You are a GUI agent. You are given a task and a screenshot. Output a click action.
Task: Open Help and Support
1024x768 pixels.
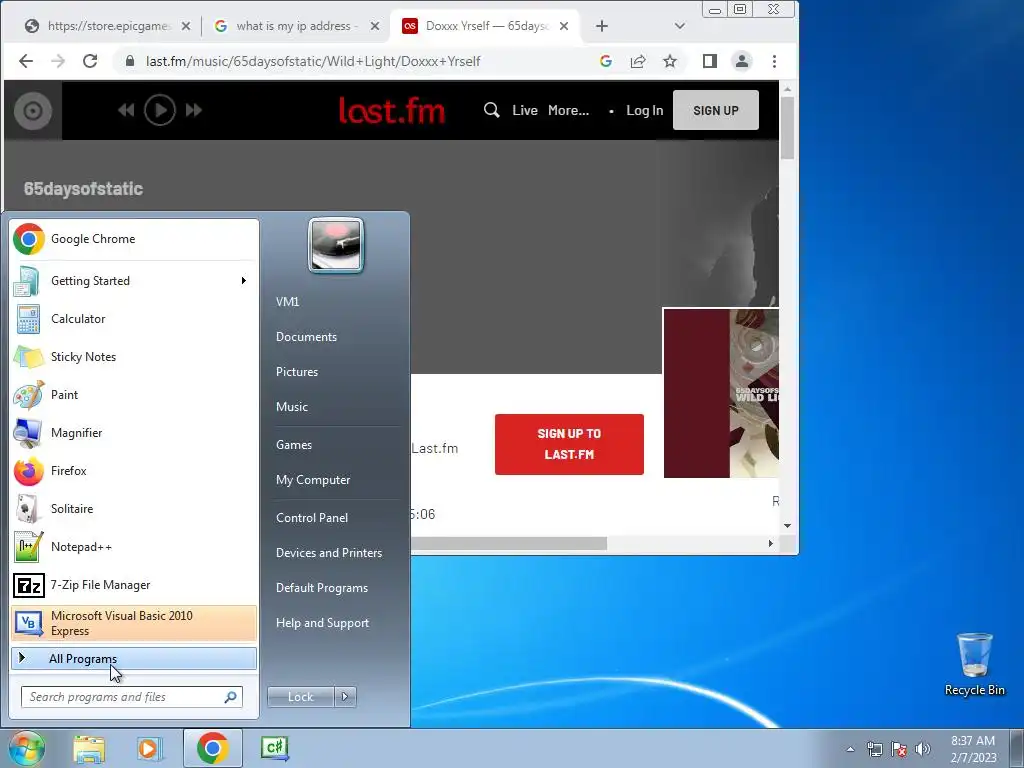[x=323, y=623]
